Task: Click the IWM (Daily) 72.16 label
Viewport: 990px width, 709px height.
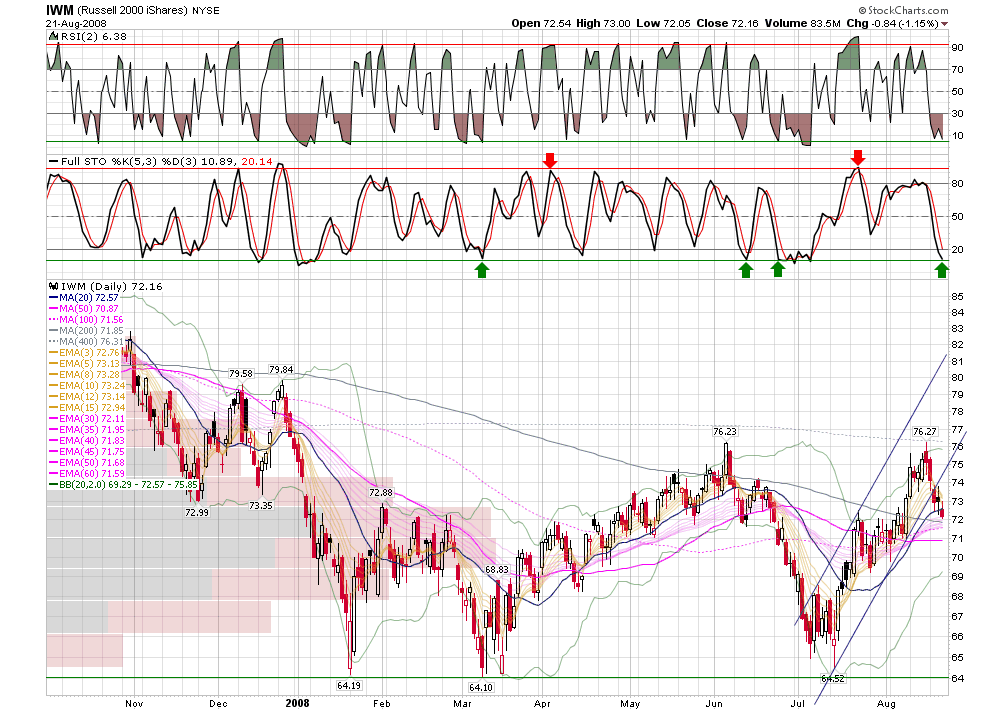Action: coord(112,287)
